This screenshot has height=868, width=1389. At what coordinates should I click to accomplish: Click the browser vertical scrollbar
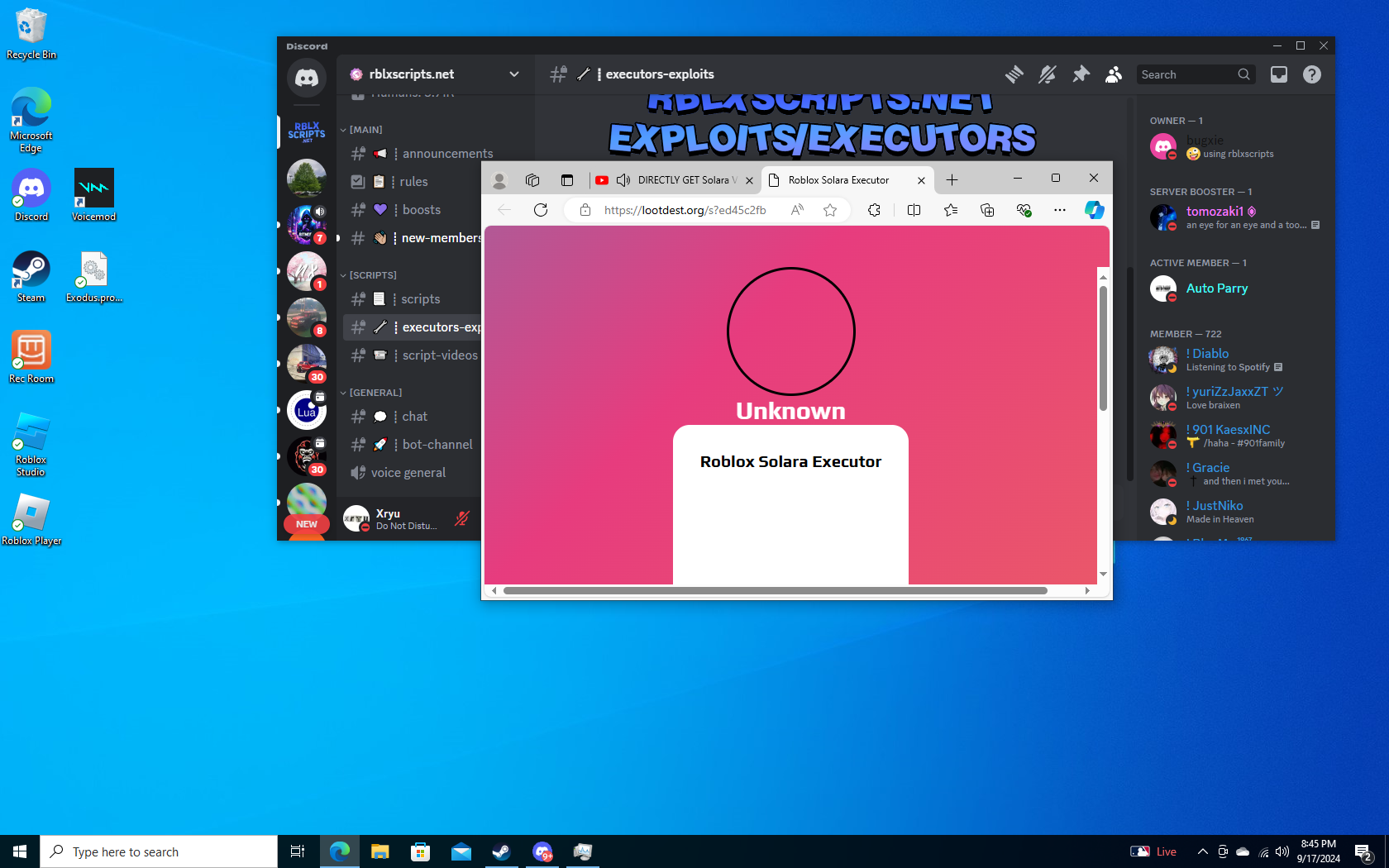[1103, 347]
